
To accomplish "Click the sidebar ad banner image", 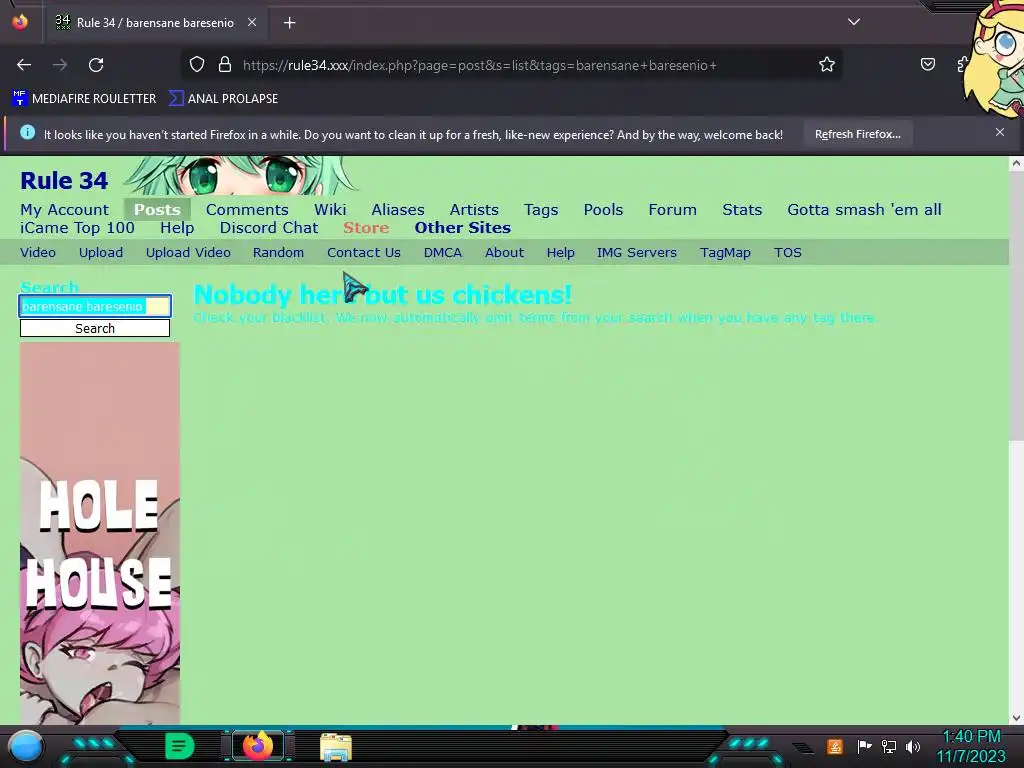I will click(x=100, y=533).
